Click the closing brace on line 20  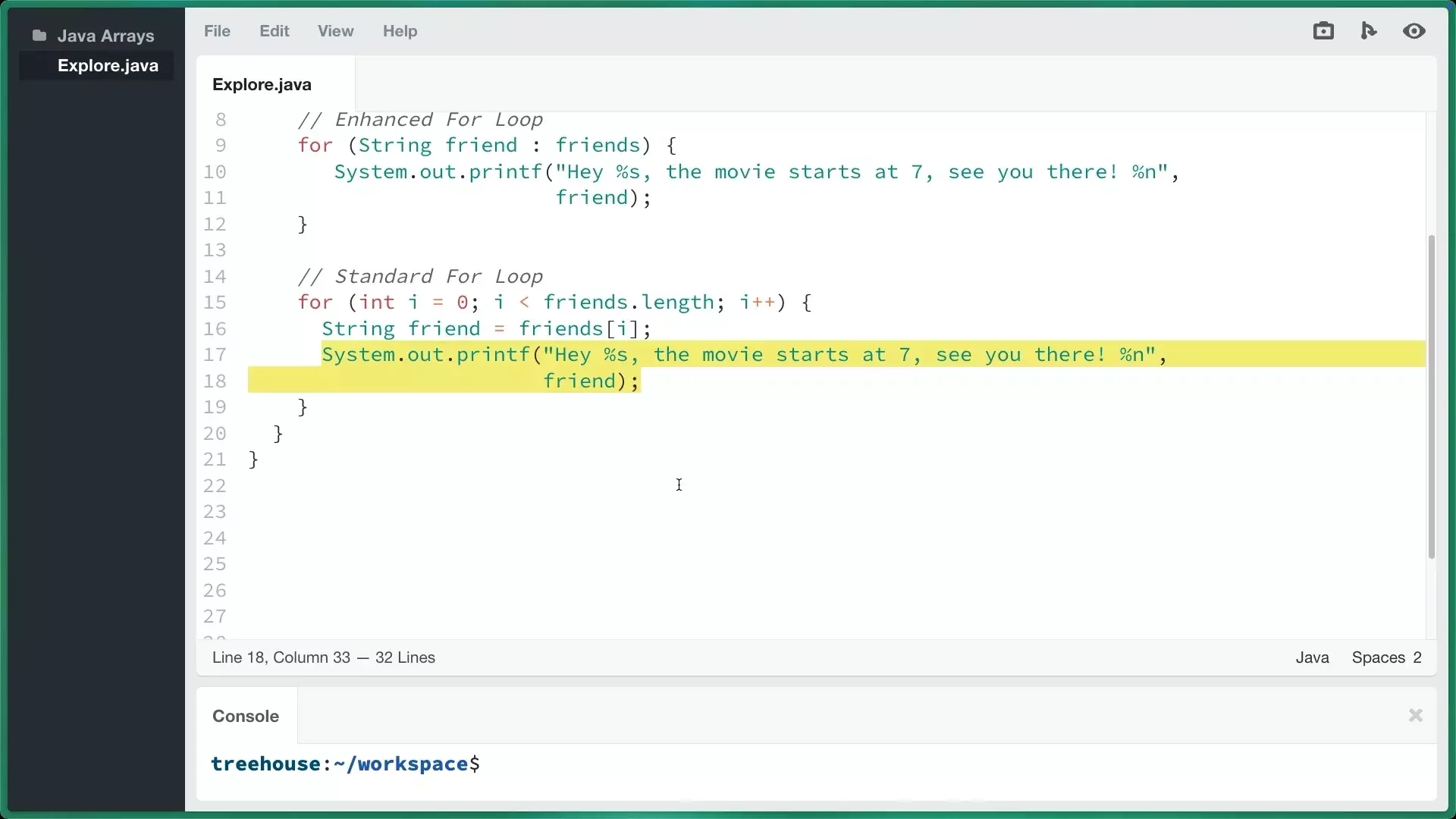(278, 434)
